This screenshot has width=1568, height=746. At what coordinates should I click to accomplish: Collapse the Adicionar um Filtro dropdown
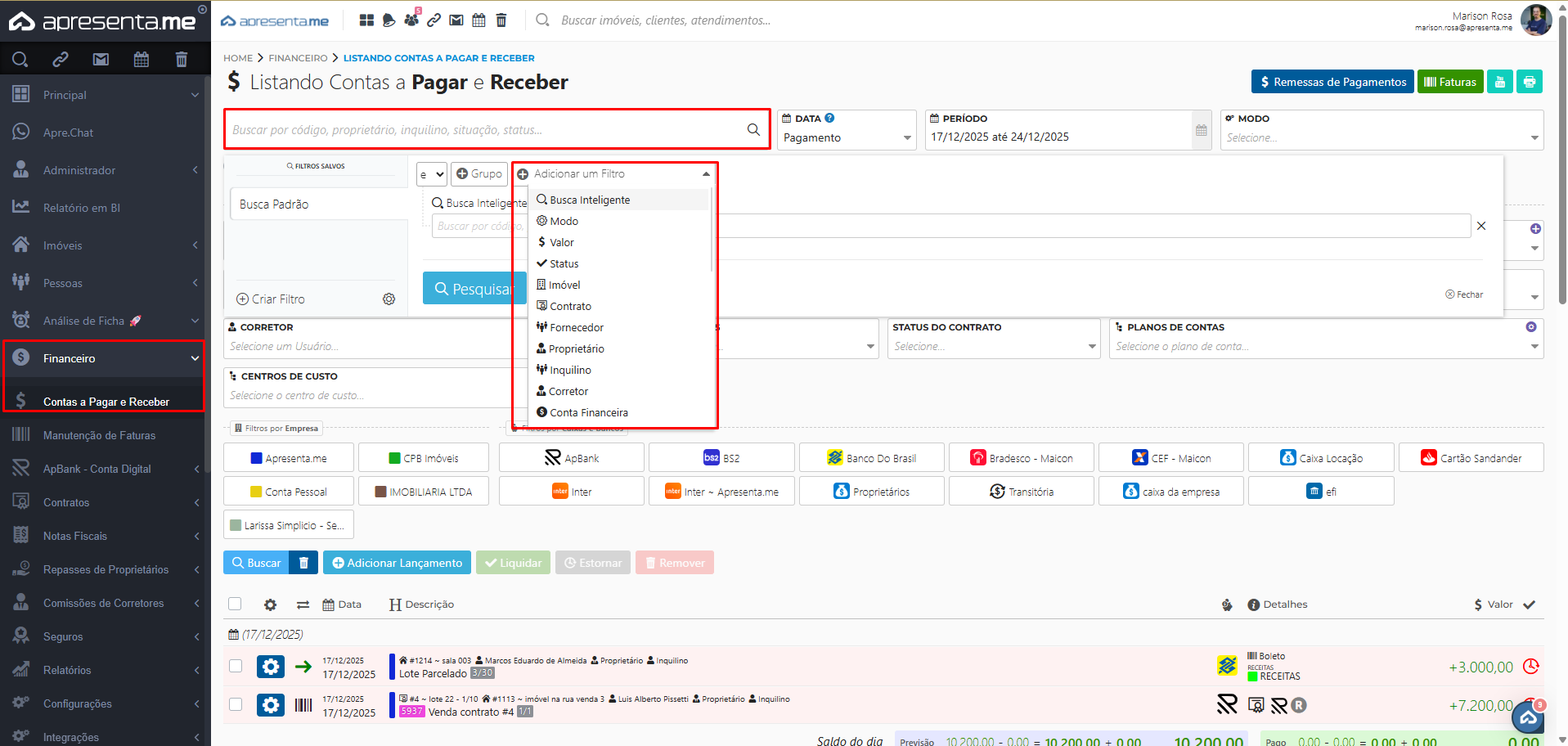705,174
